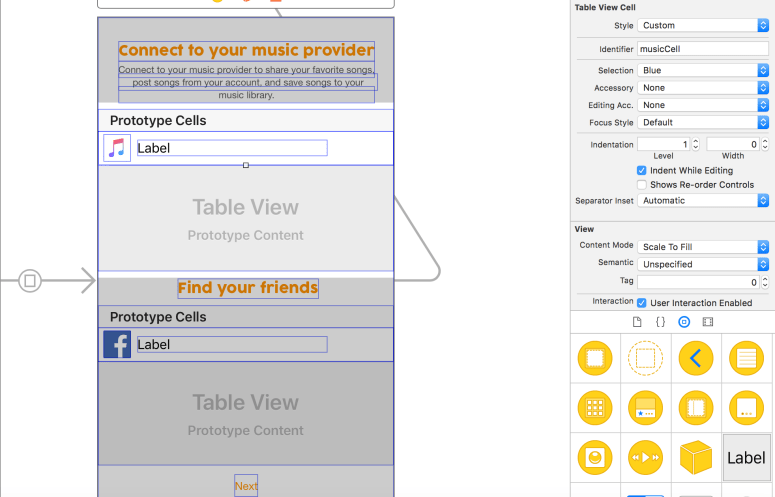775x497 pixels.
Task: Click the Identifier field containing musicCell
Action: point(703,48)
